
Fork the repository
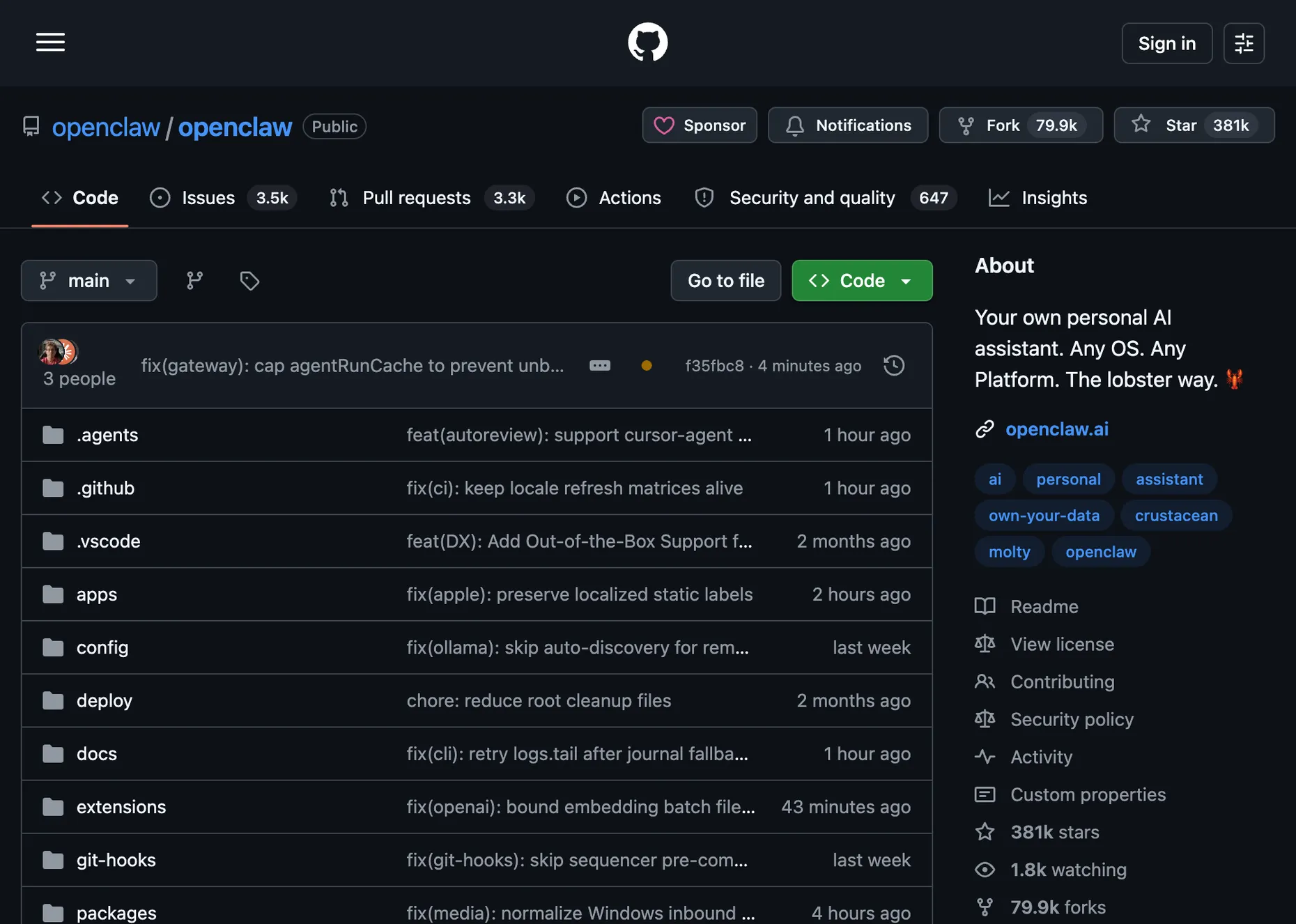1021,125
